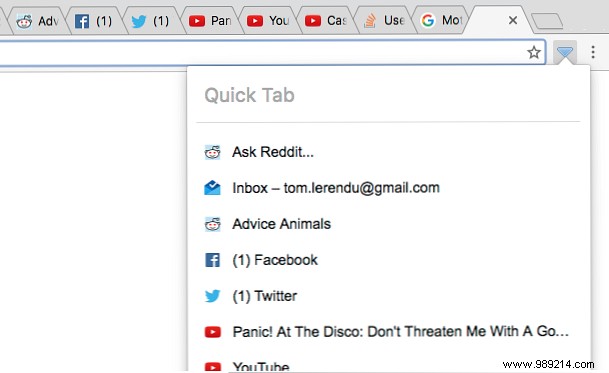Click the Reddit icon beside Ask Reddit
This screenshot has height=373, width=609.
pos(212,152)
